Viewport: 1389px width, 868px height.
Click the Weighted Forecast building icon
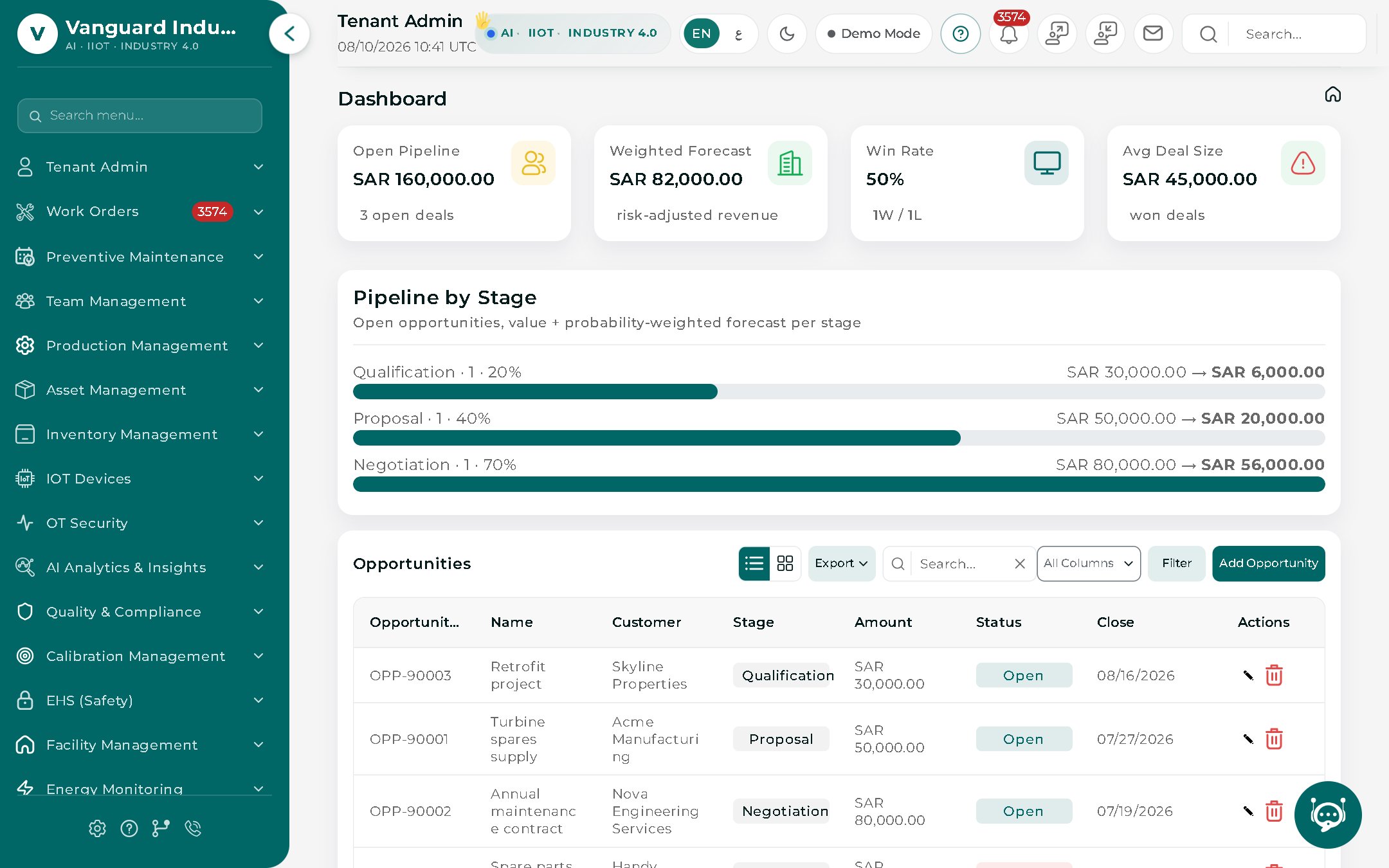(x=790, y=163)
